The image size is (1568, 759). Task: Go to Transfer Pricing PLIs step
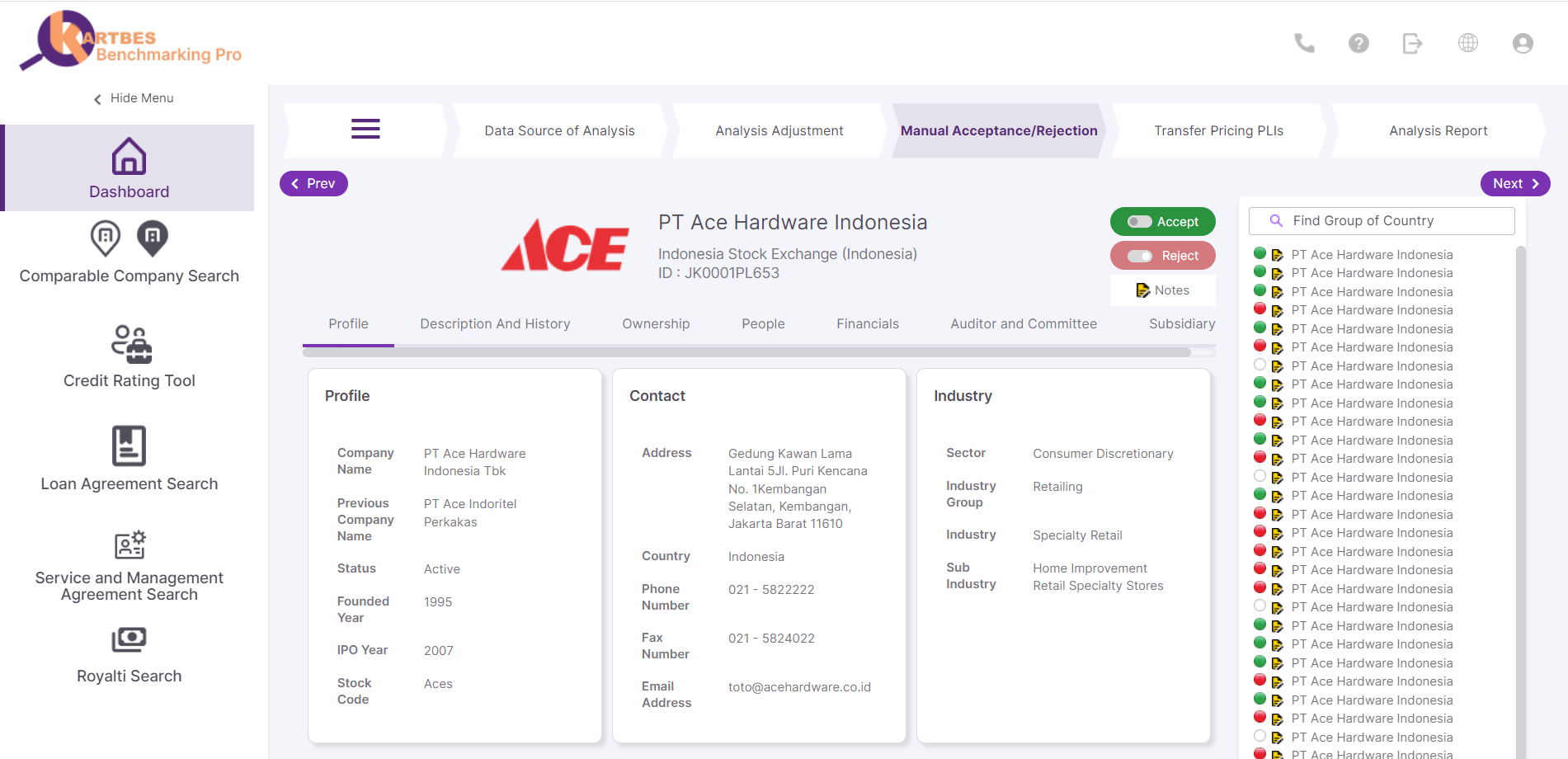[x=1218, y=130]
